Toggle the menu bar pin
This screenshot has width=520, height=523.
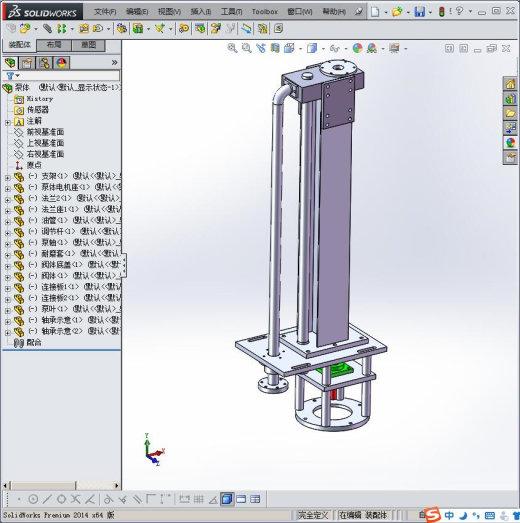tap(358, 12)
